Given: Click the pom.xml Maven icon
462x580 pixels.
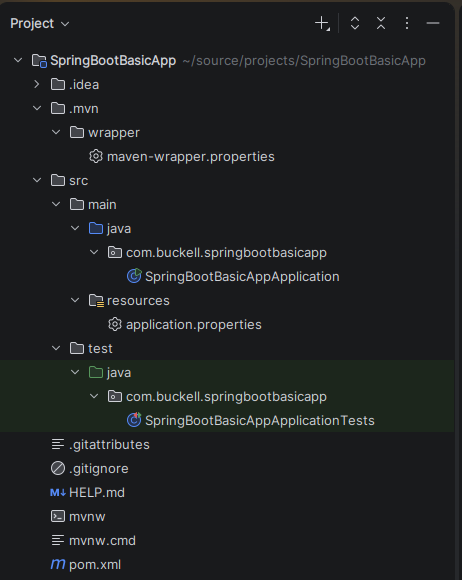Looking at the screenshot, I should 58,564.
